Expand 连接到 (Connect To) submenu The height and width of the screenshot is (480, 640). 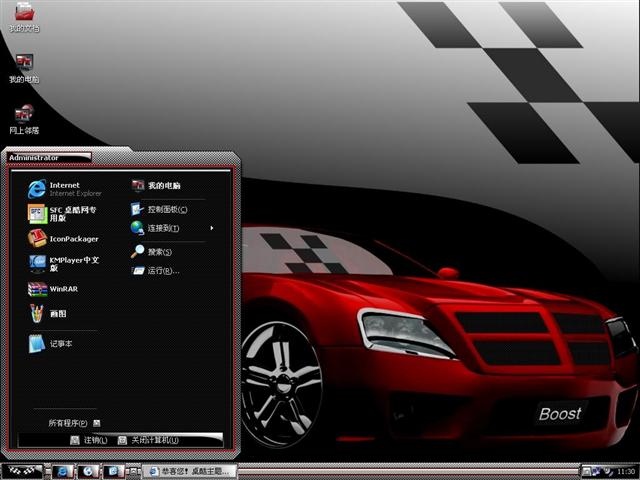click(165, 228)
